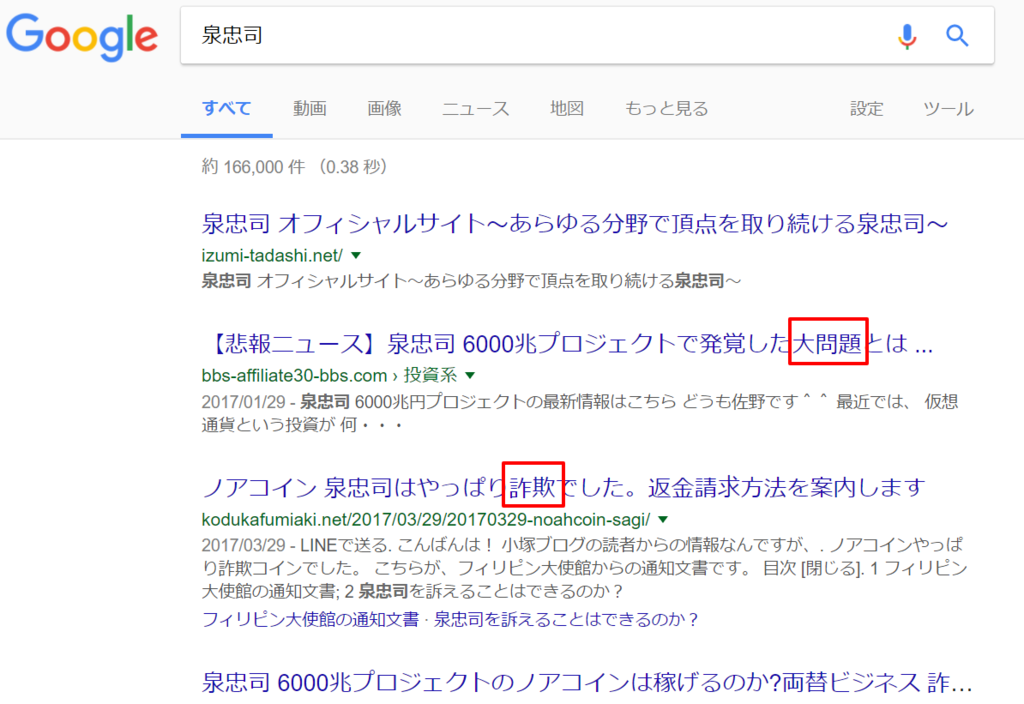Expand arrow next to kodukafumiaki.net URL
The height and width of the screenshot is (704, 1024).
click(x=663, y=520)
